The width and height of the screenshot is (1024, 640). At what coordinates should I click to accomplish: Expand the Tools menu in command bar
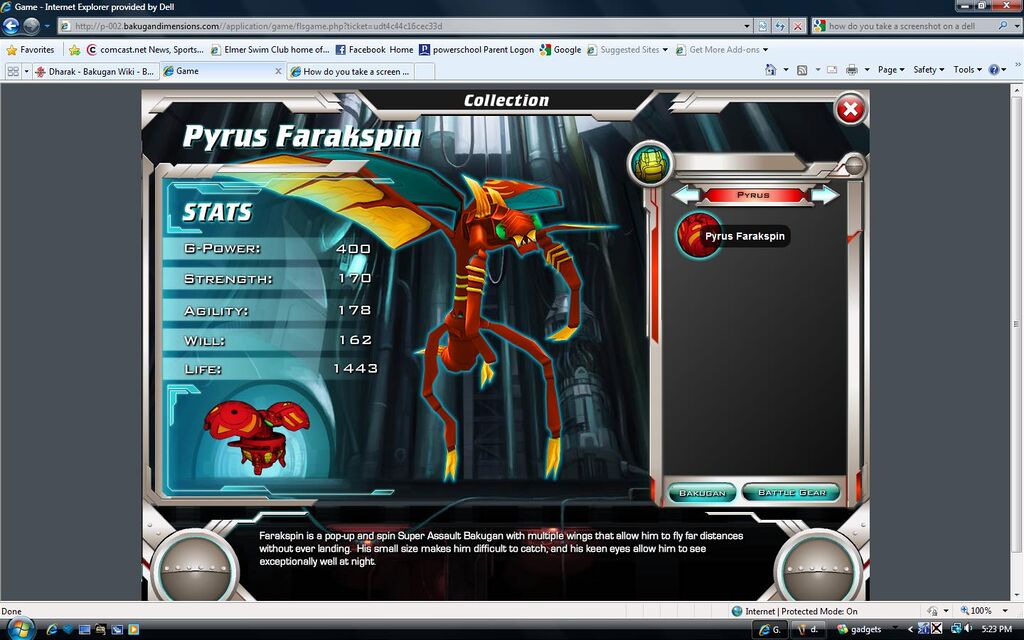click(967, 70)
